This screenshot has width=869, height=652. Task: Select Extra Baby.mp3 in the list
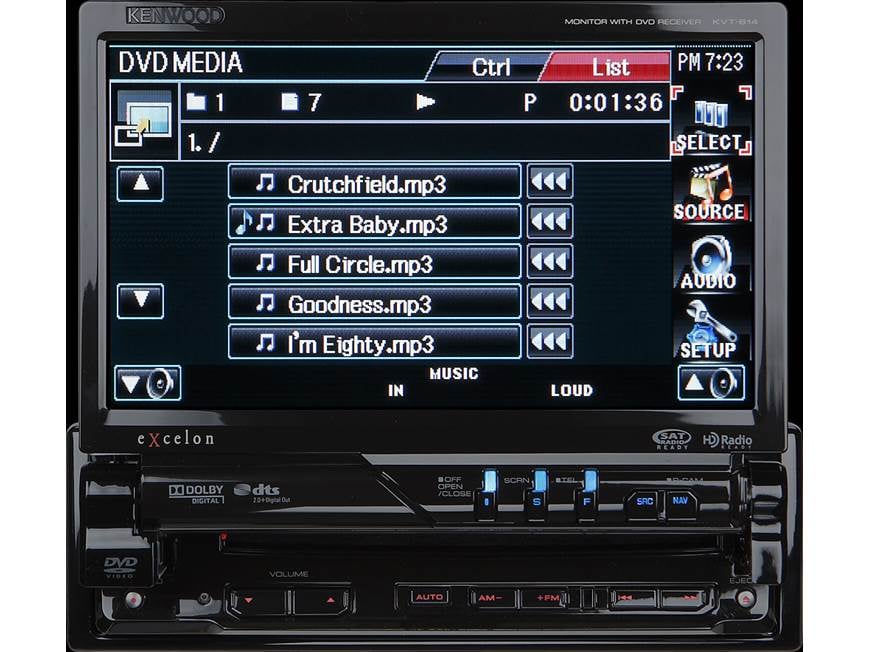click(375, 222)
